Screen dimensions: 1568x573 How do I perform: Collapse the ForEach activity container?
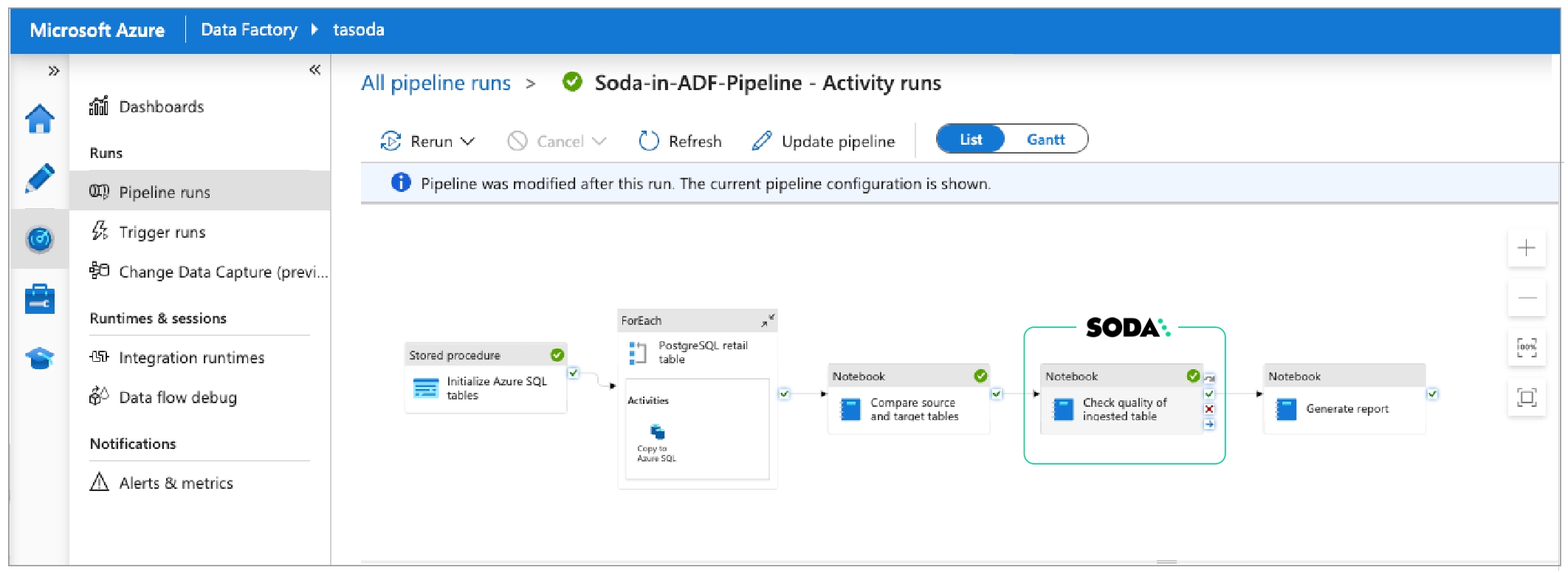[768, 320]
